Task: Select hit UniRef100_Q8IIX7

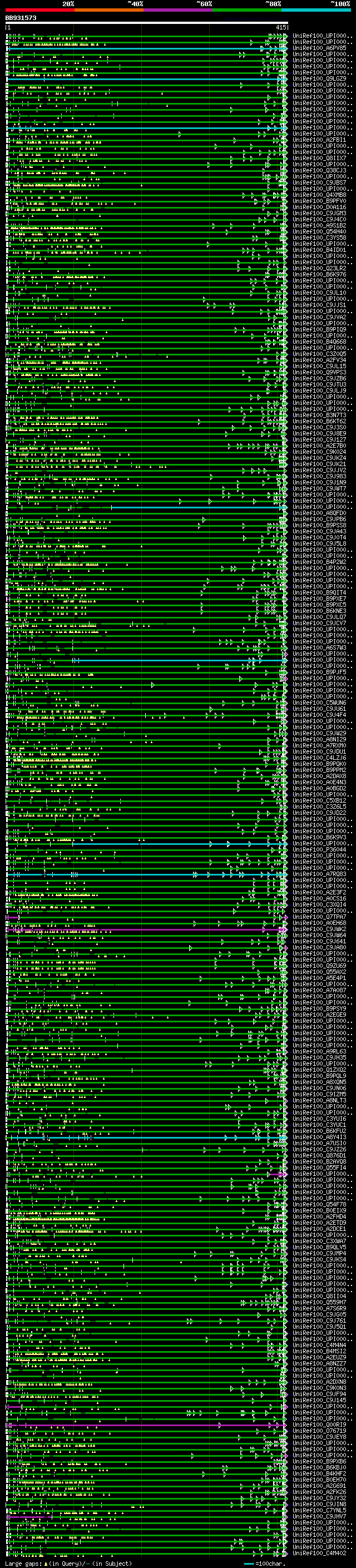Action: tap(319, 159)
